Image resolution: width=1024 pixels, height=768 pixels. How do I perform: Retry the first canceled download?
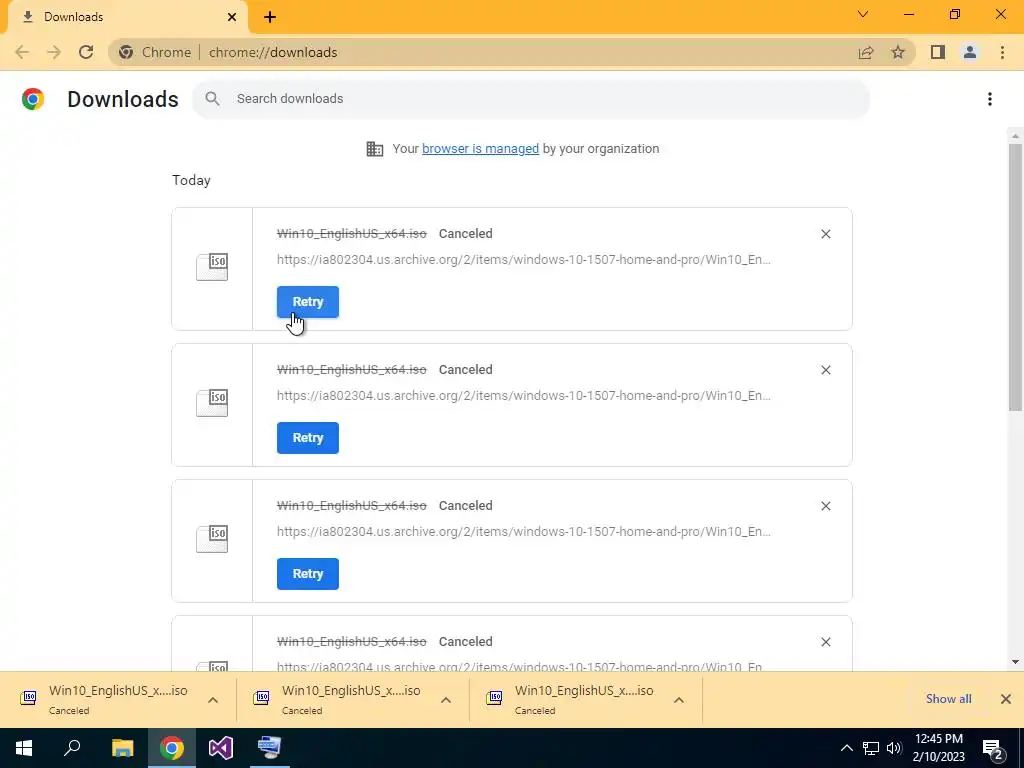(308, 302)
